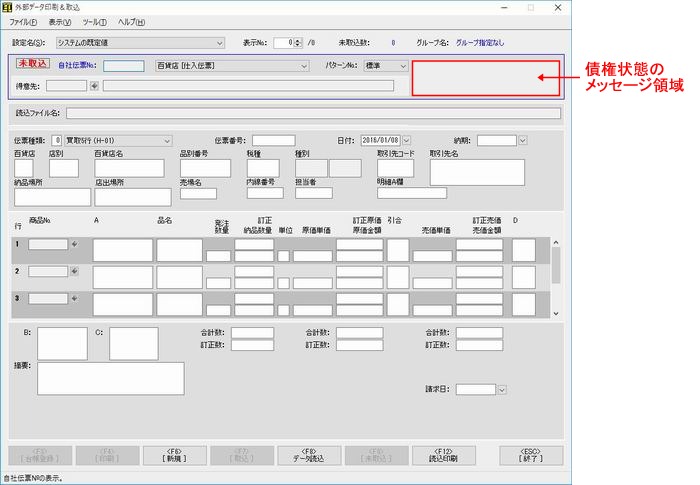Click the 伝票番号 input field
This screenshot has width=700, height=485.
click(x=273, y=141)
